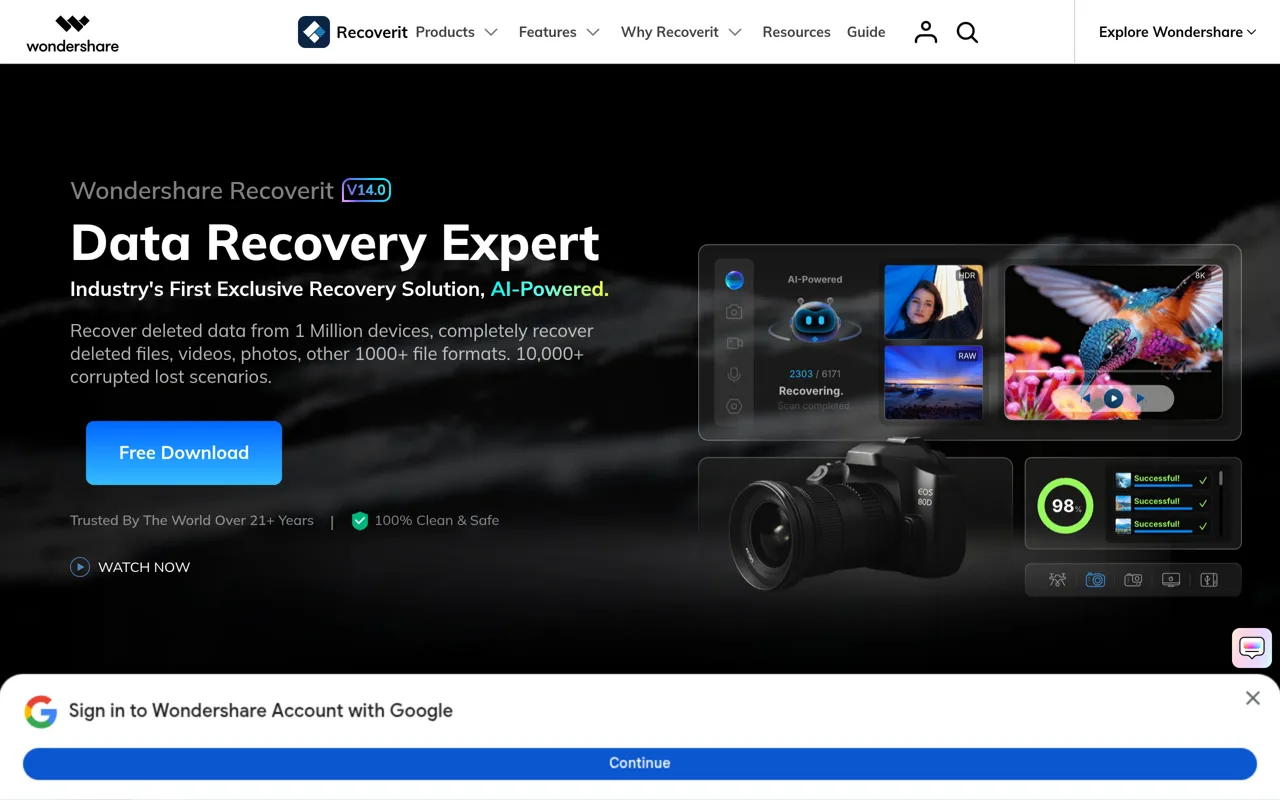1280x800 pixels.
Task: Click the third Successful! result row
Action: pyautogui.click(x=1162, y=526)
